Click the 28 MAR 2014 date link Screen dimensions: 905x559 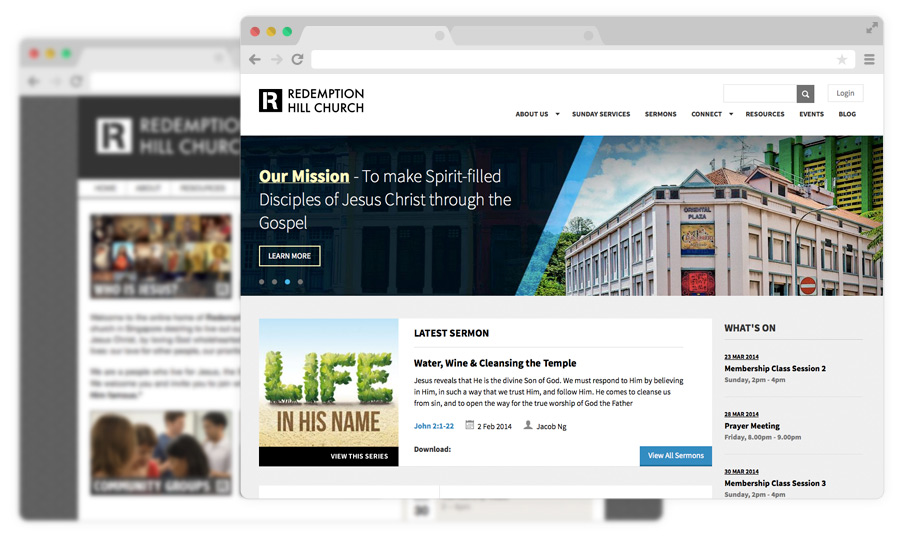741,414
